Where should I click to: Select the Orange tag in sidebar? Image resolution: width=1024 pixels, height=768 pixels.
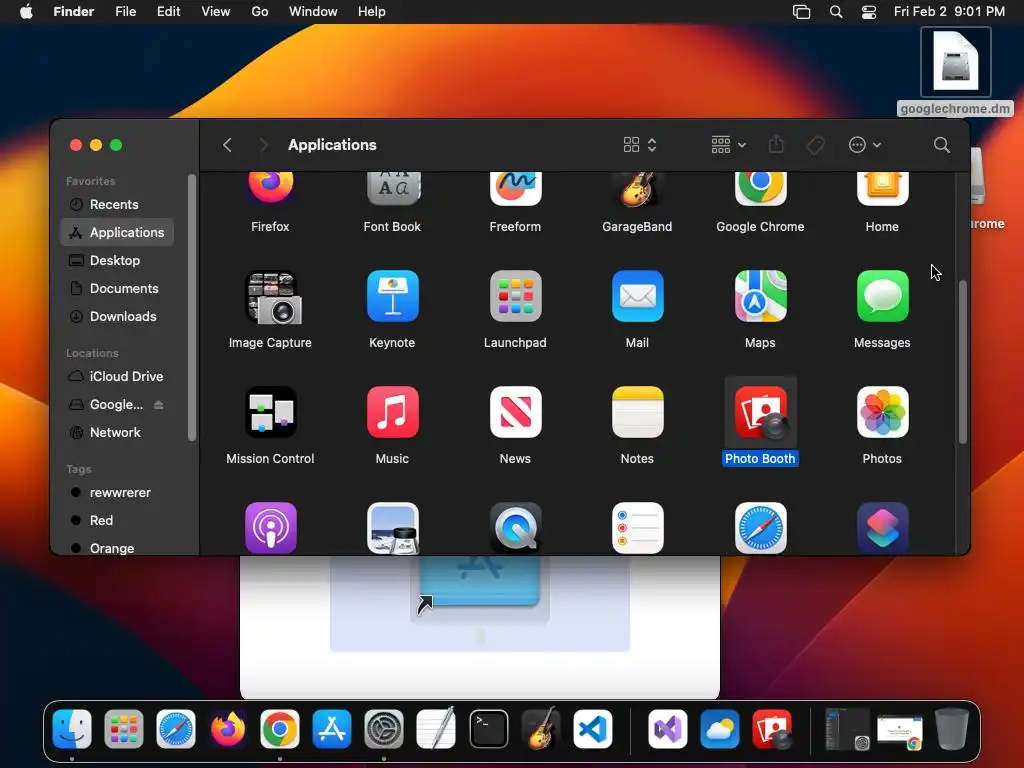point(117,547)
